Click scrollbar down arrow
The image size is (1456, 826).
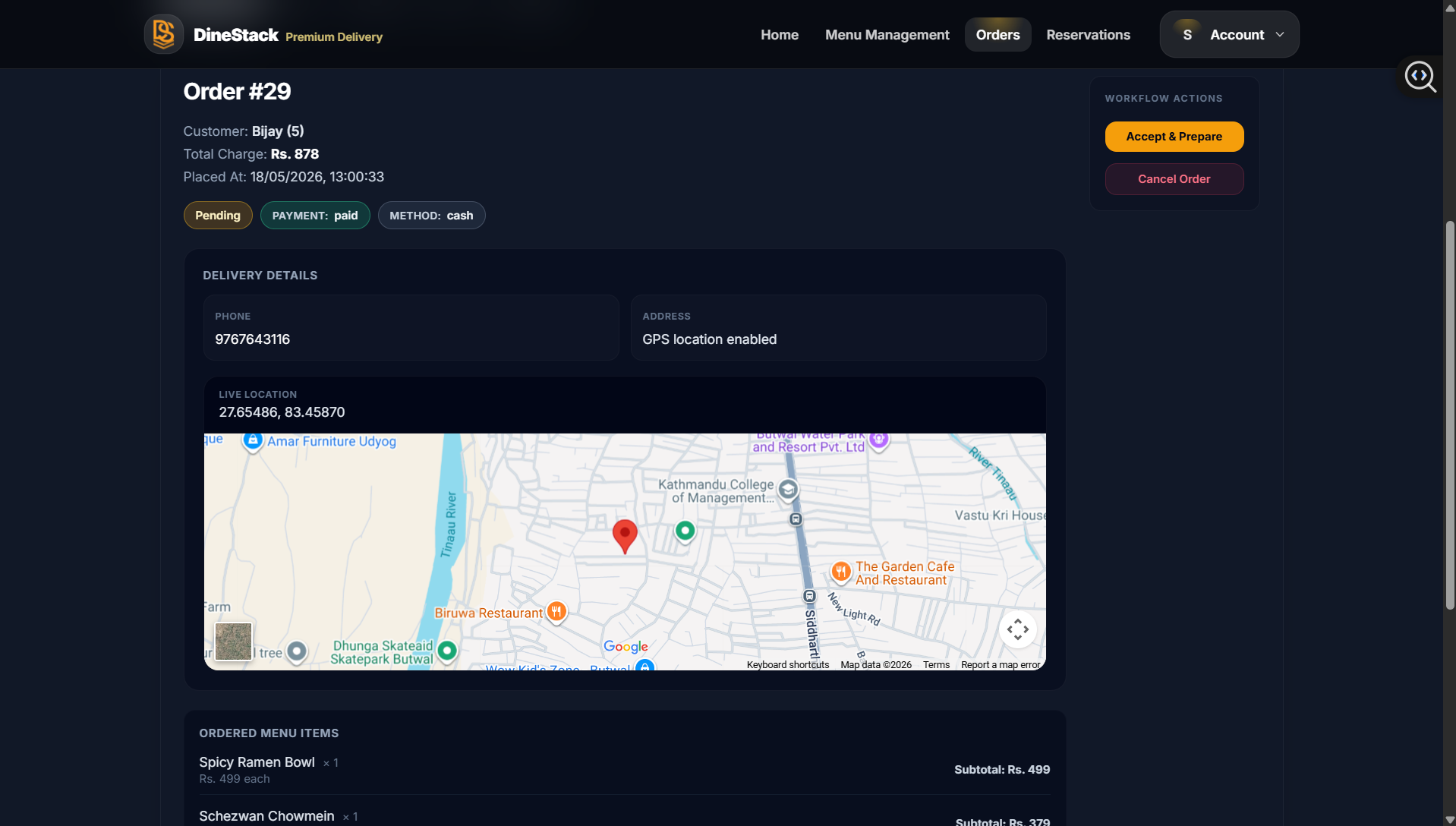tap(1450, 820)
